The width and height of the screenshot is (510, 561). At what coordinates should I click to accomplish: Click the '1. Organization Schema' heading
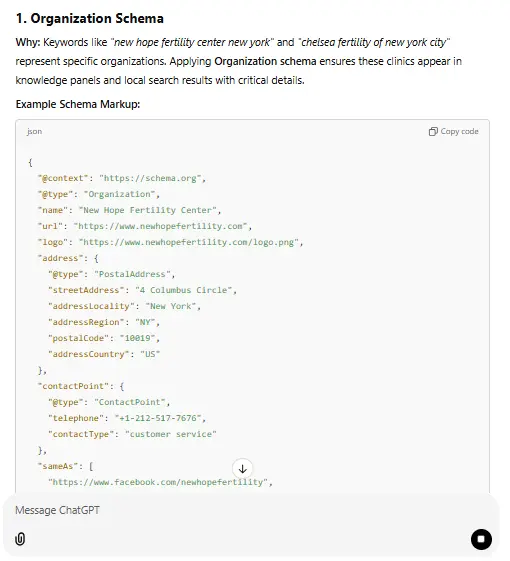[90, 18]
